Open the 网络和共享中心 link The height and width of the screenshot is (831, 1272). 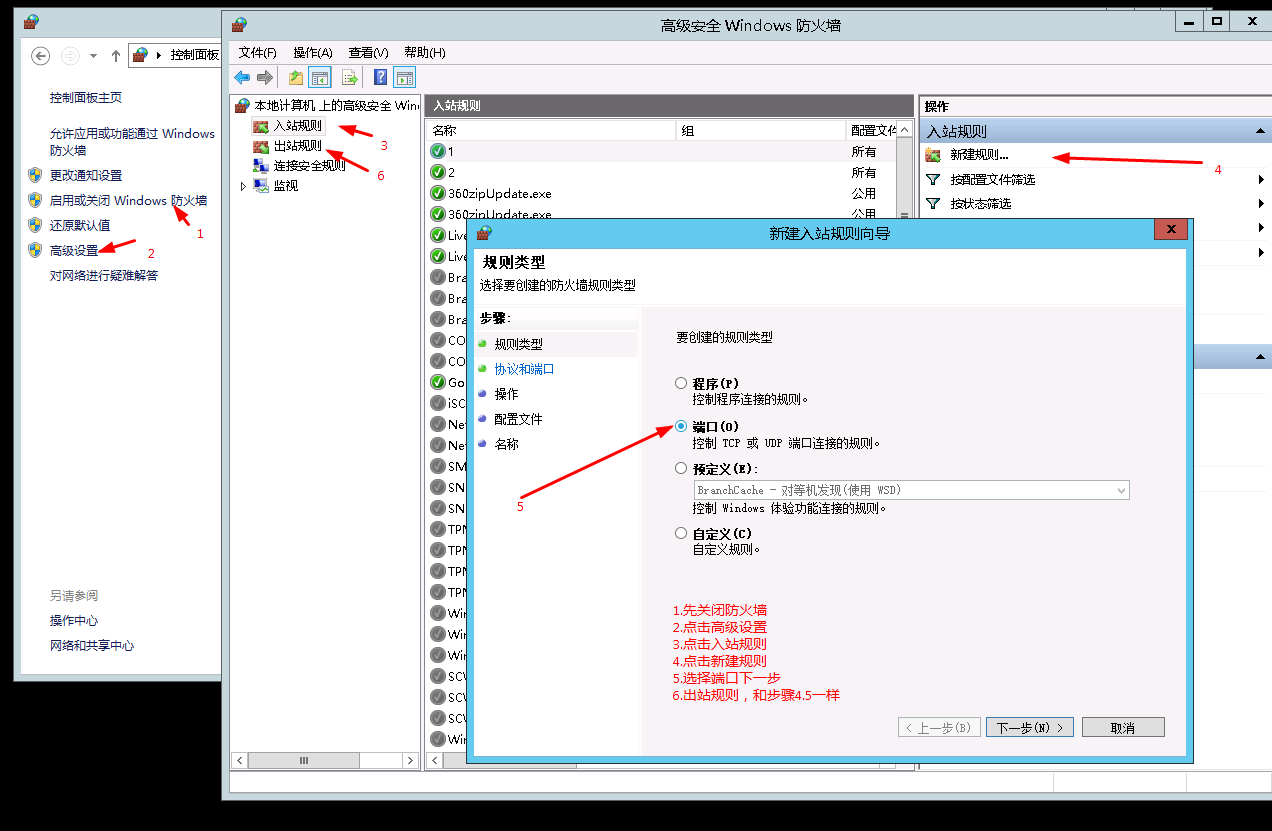click(x=92, y=645)
